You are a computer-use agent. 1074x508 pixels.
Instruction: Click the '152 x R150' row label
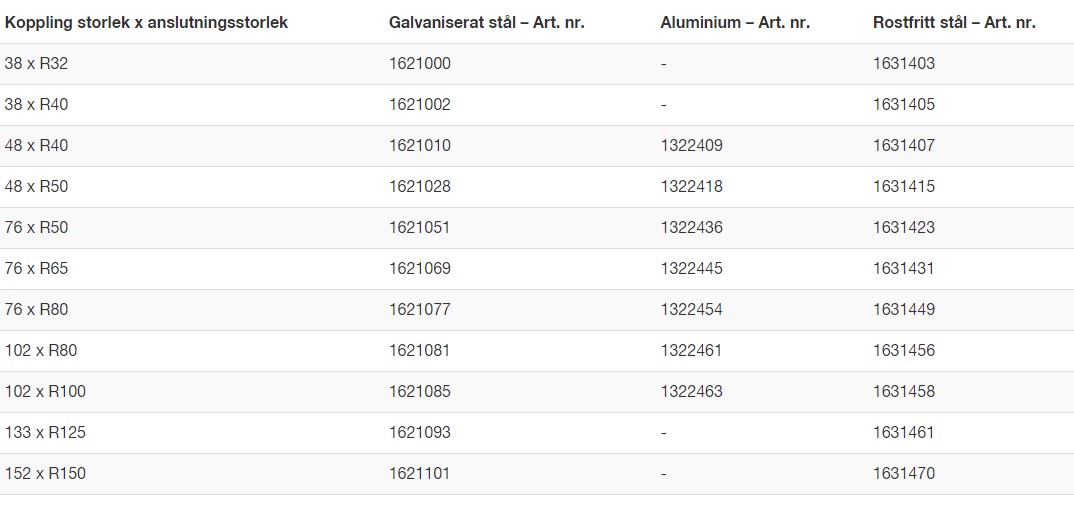[45, 474]
